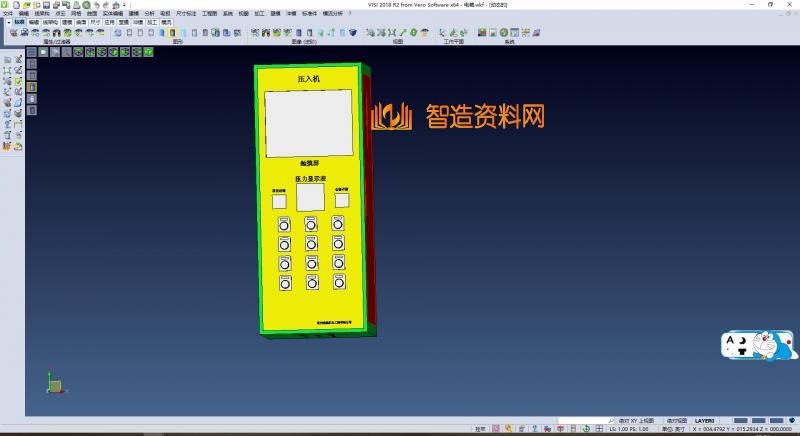
Task: Open the LAYER0 layer selector
Action: (x=705, y=421)
